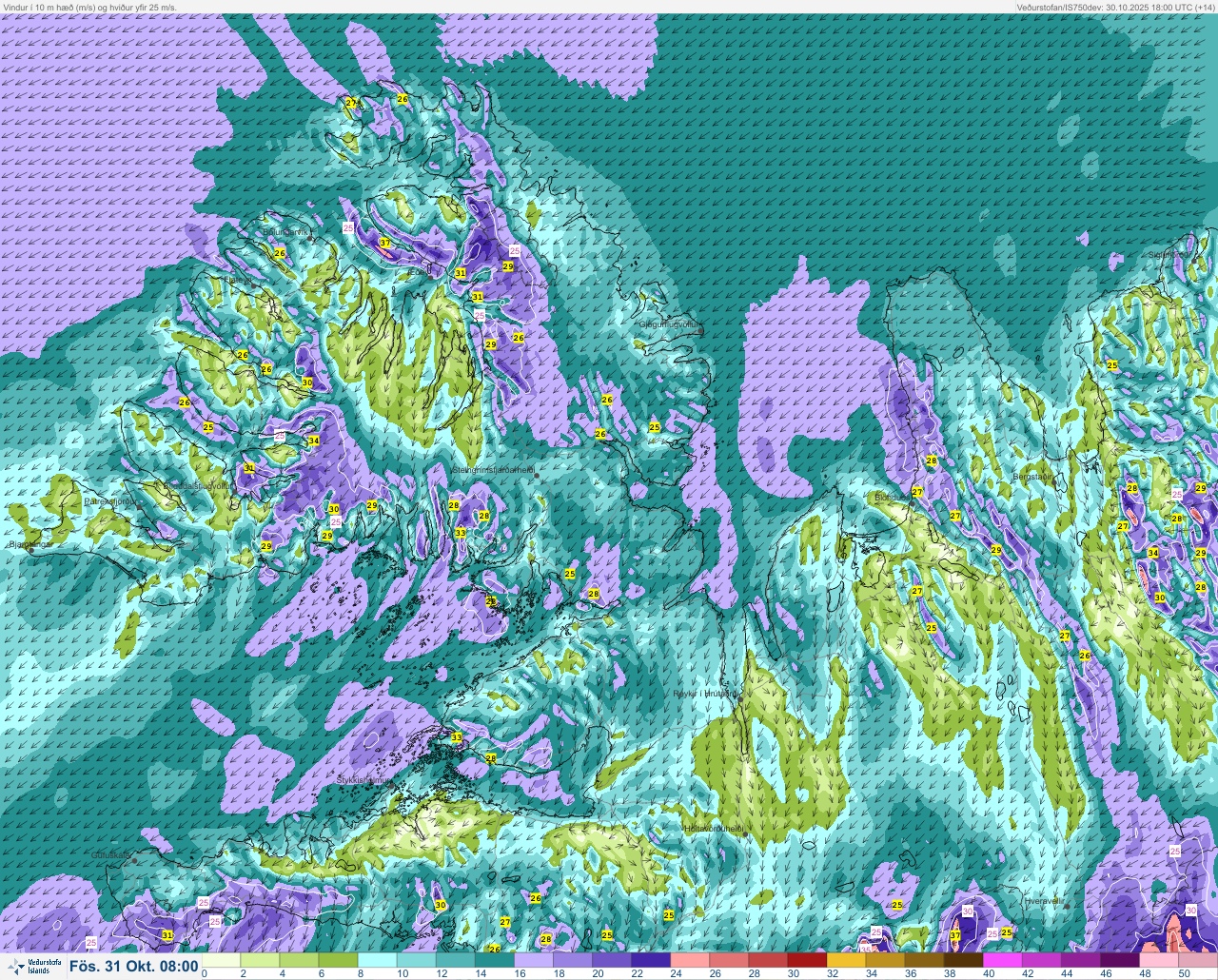
Task: Pick the 32–34 m/s amber legend swatch
Action: [x=846, y=960]
